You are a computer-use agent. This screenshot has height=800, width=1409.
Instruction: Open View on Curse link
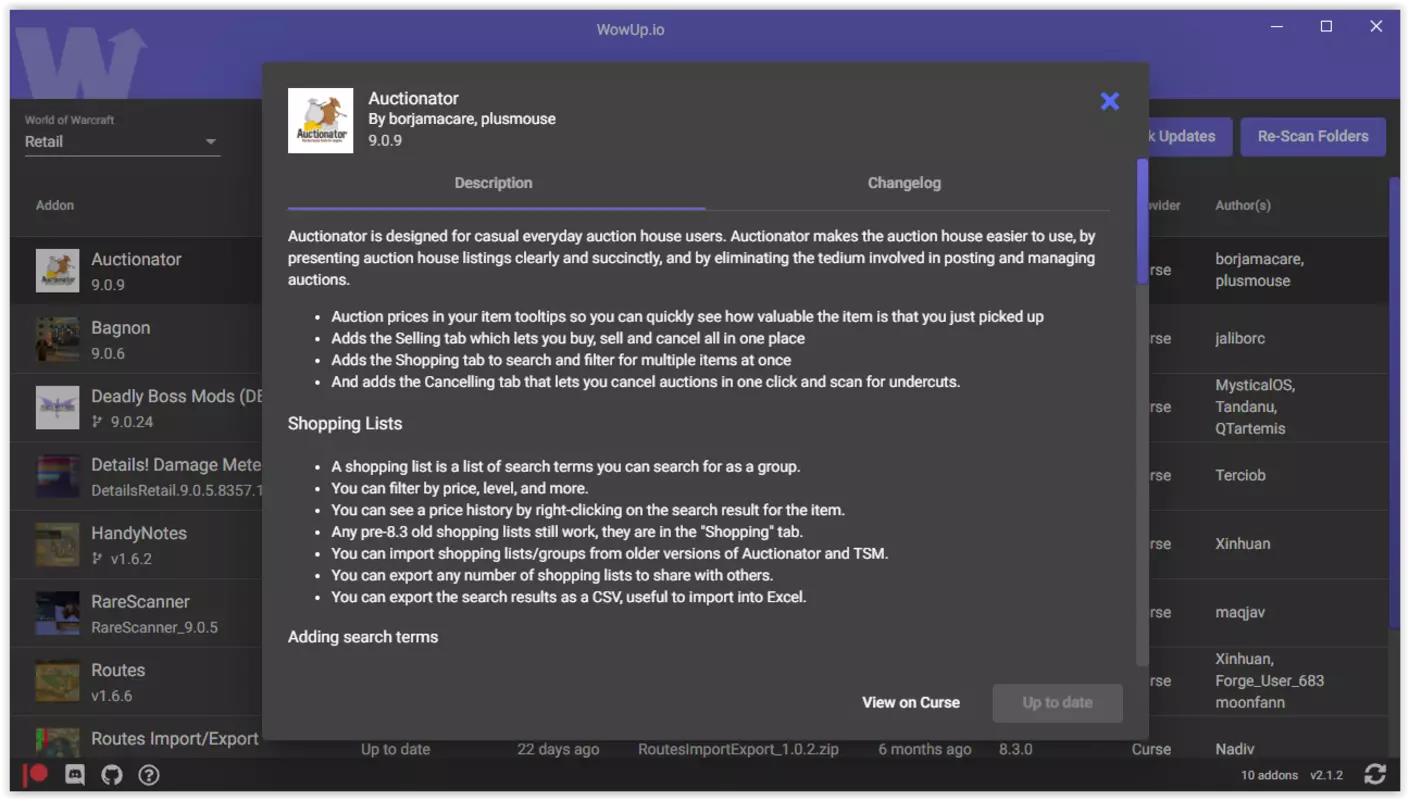coord(911,702)
